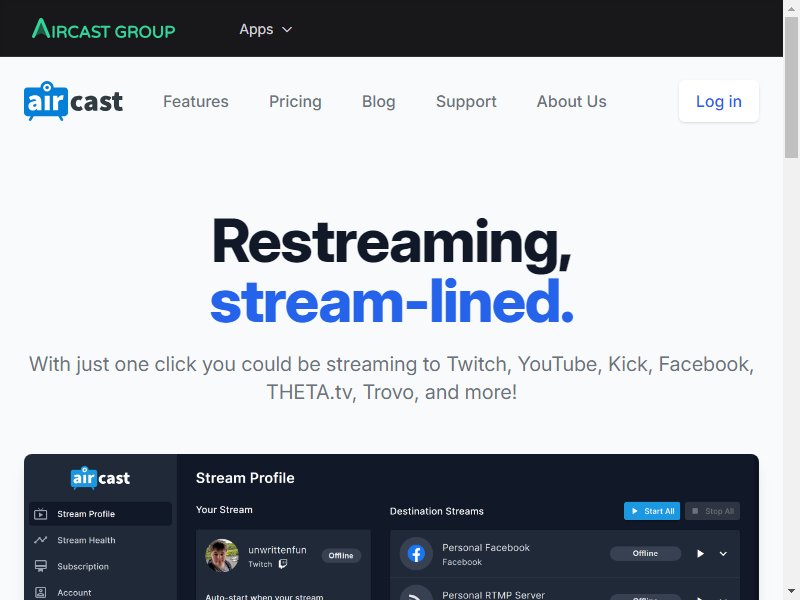800x600 pixels.
Task: Click the Twitch icon under unwrittenfun
Action: (283, 564)
